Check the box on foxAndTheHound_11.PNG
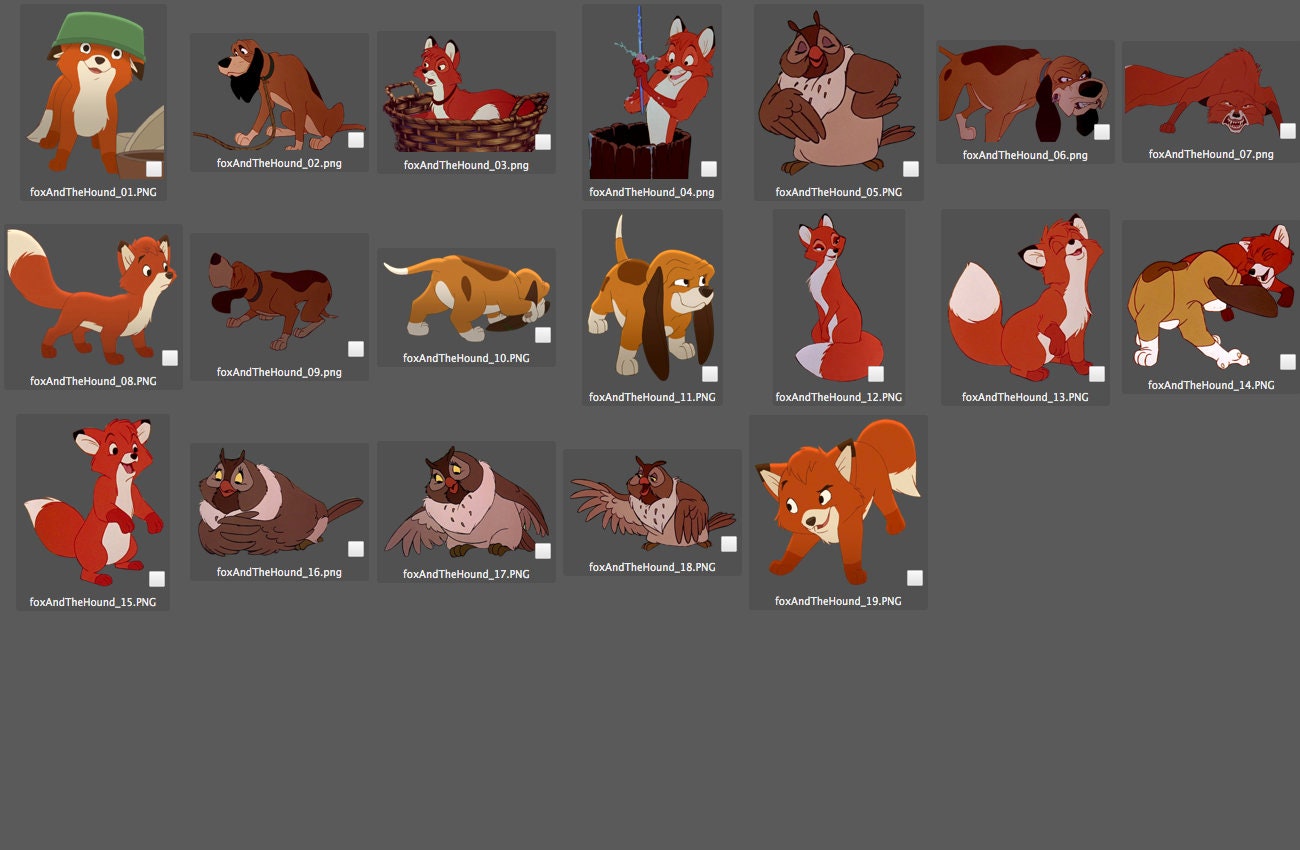Image resolution: width=1300 pixels, height=850 pixels. (x=710, y=373)
